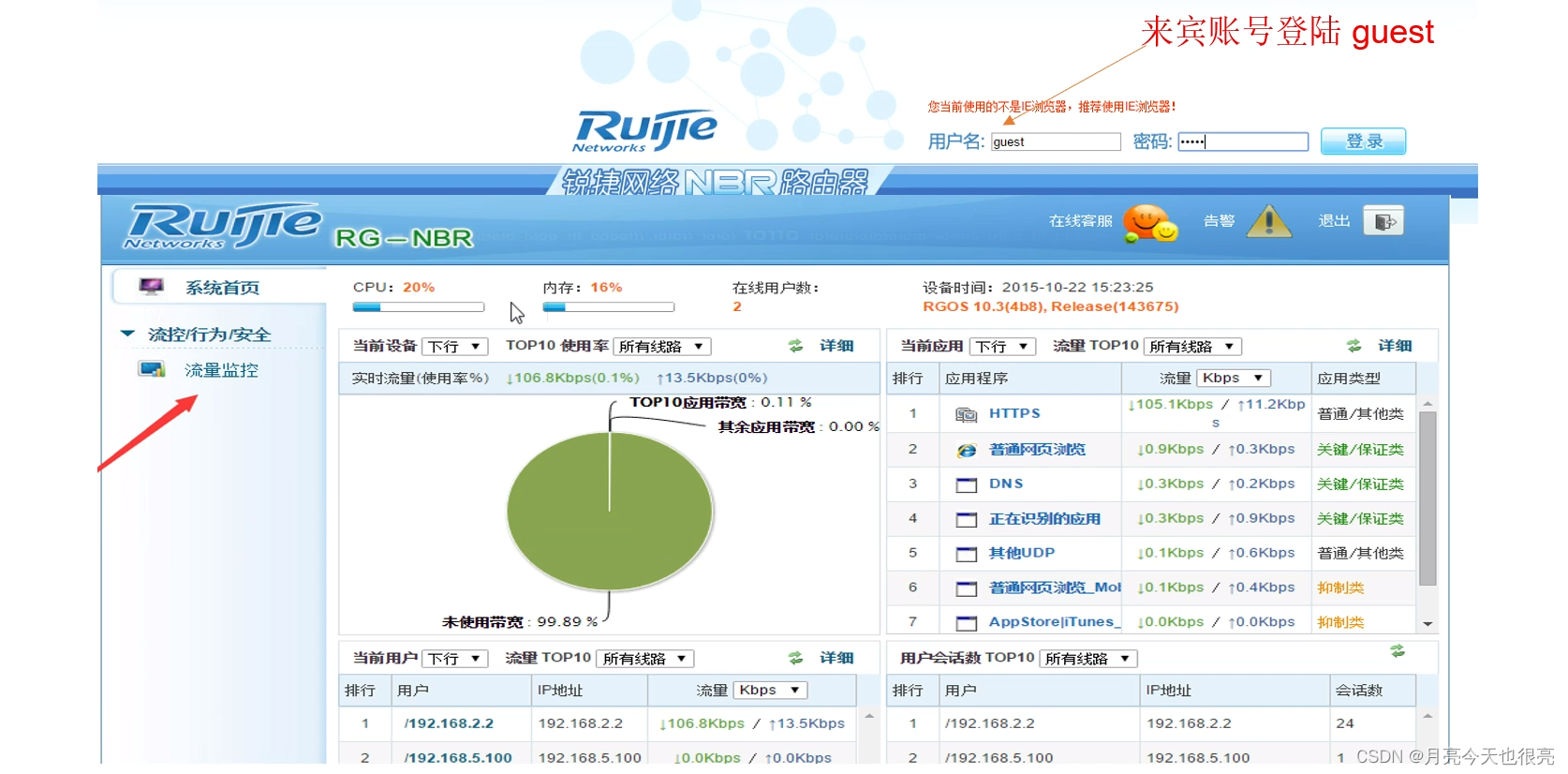Open the line dropdown in current device panel
This screenshot has width=1568, height=774.
click(662, 347)
